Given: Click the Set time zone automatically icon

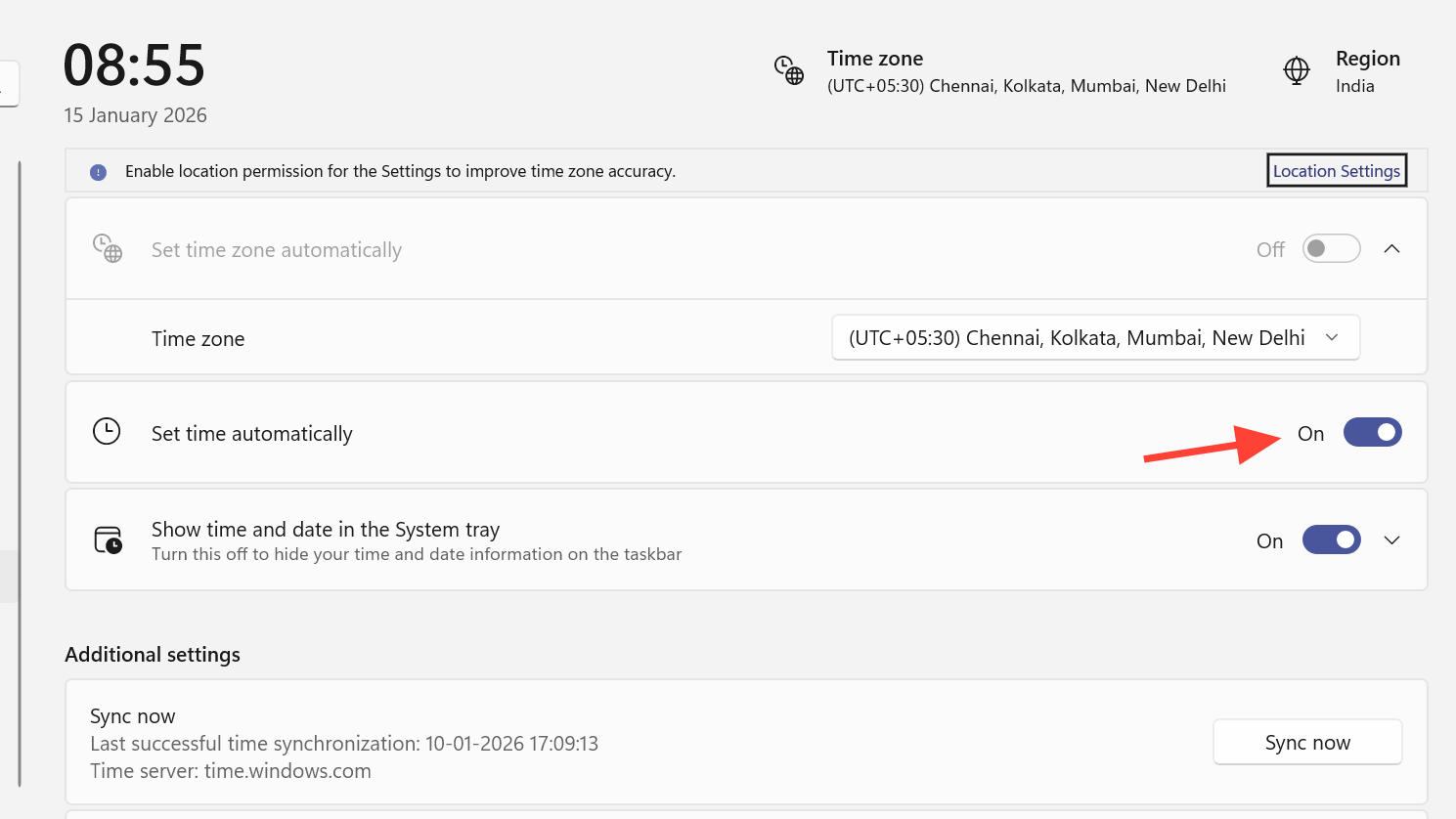Looking at the screenshot, I should click(108, 248).
